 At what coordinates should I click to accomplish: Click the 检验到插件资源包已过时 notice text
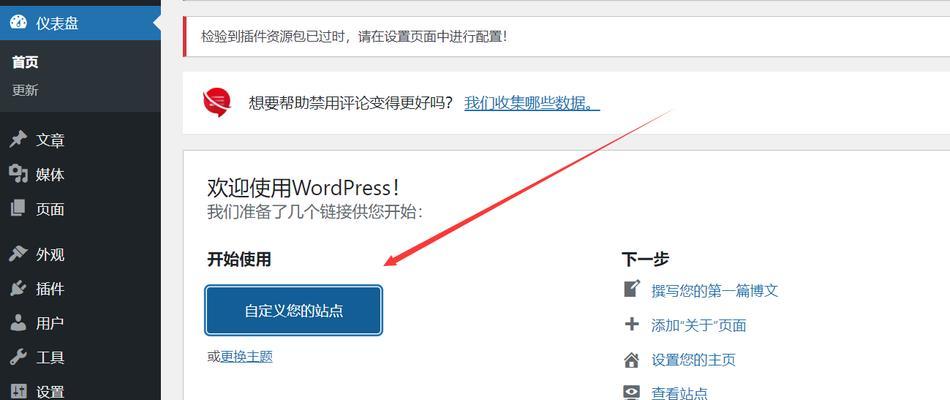[x=354, y=36]
